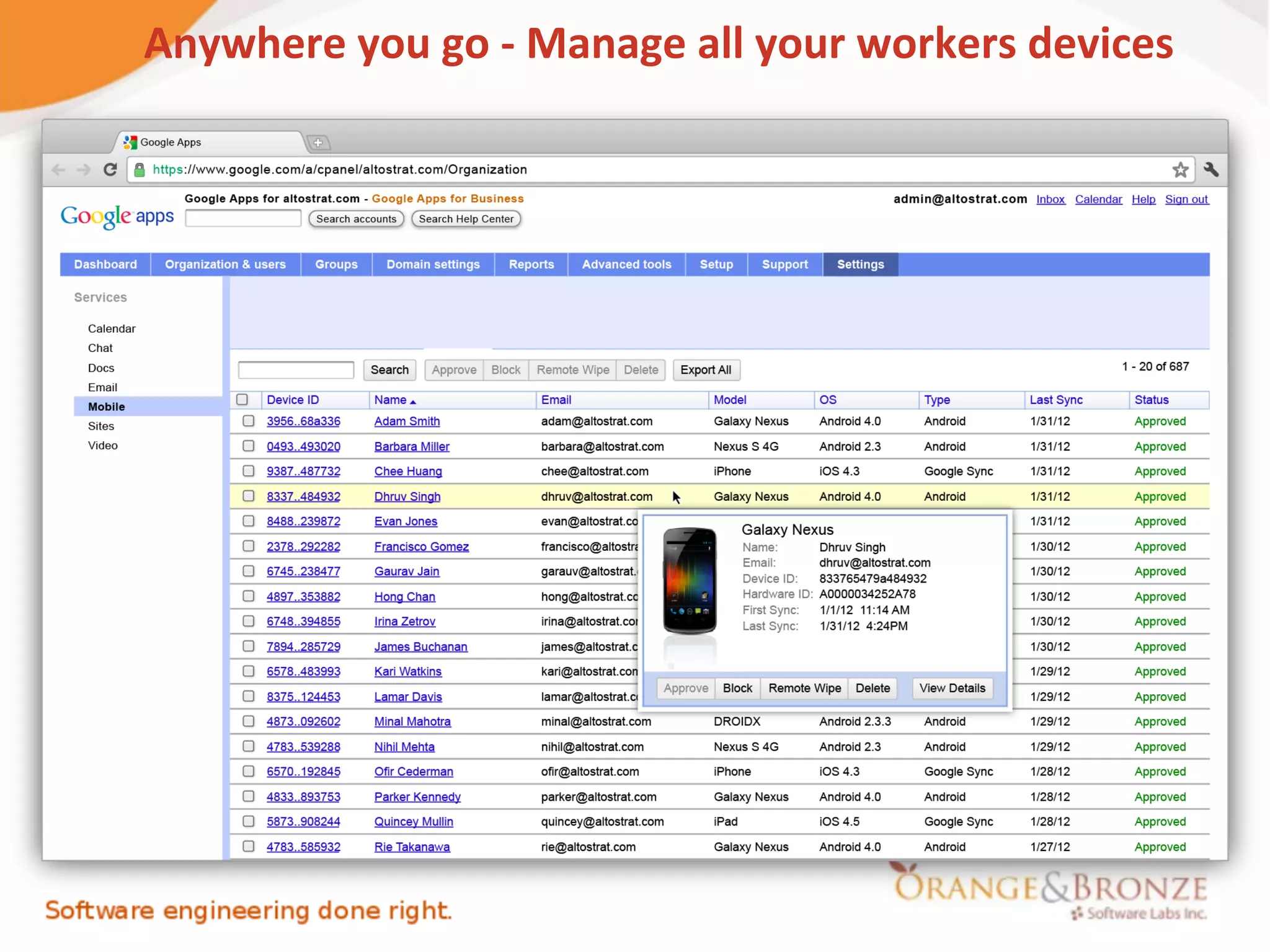Switch to the Groups tab
The image size is (1270, 952).
click(336, 264)
